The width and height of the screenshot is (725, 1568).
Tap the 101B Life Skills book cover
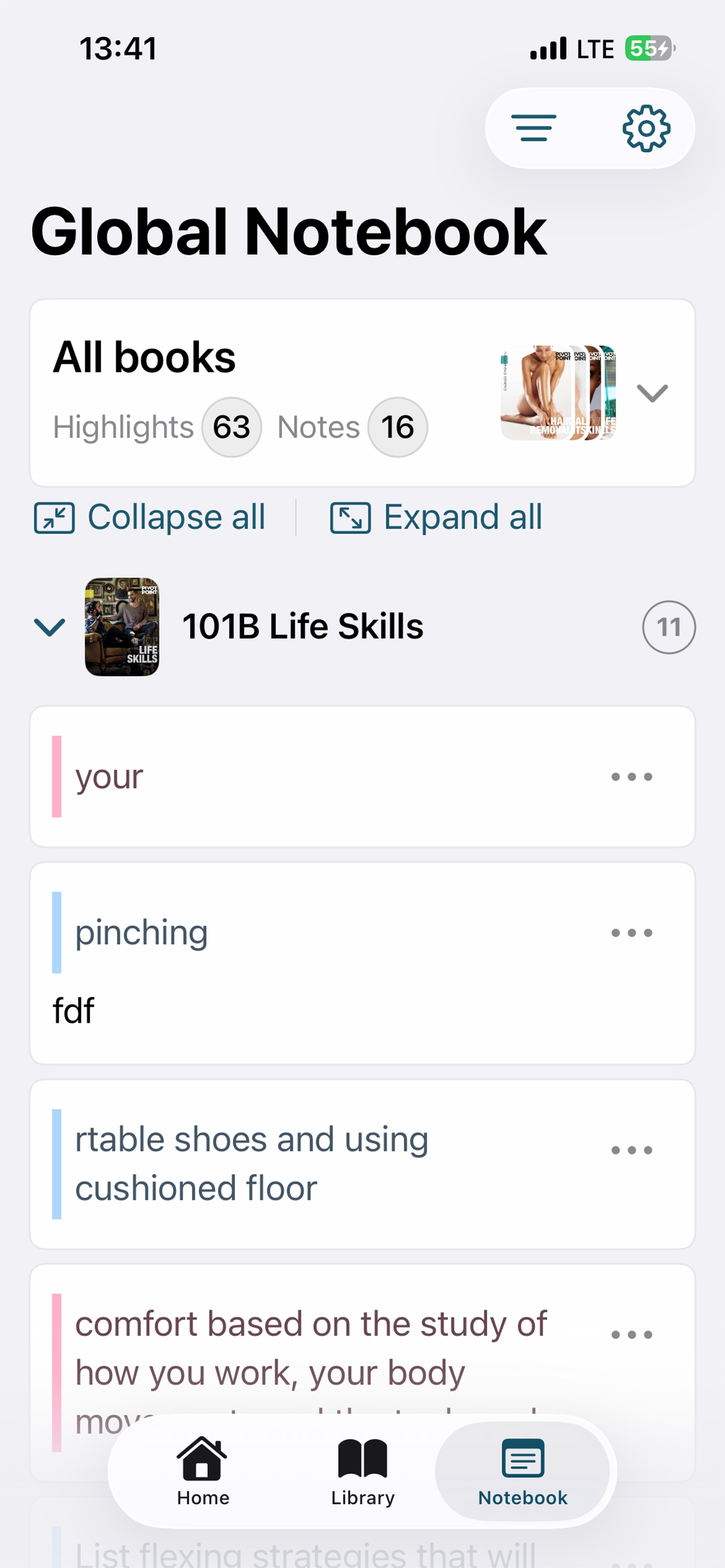point(122,627)
